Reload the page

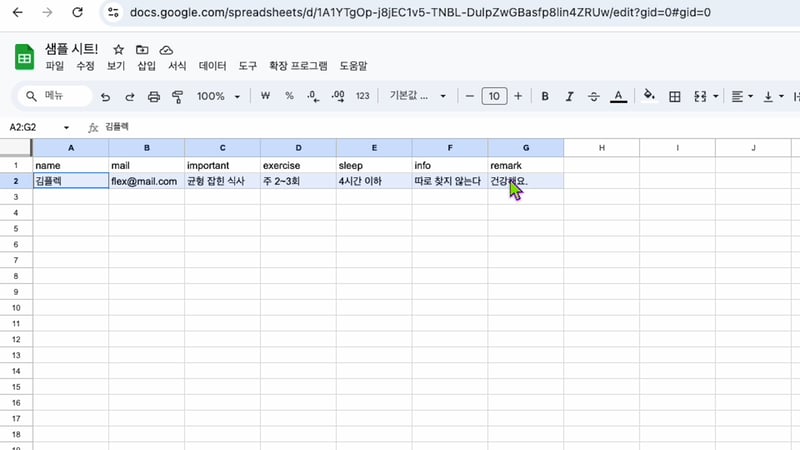(78, 12)
